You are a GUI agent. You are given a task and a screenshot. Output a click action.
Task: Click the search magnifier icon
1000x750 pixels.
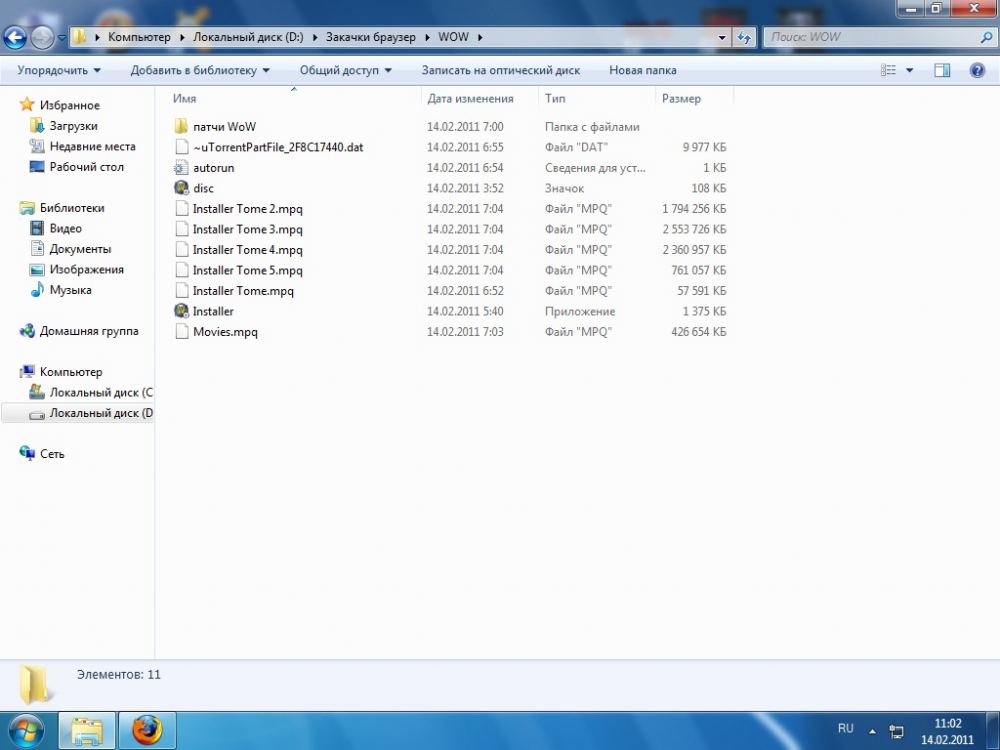click(x=986, y=37)
